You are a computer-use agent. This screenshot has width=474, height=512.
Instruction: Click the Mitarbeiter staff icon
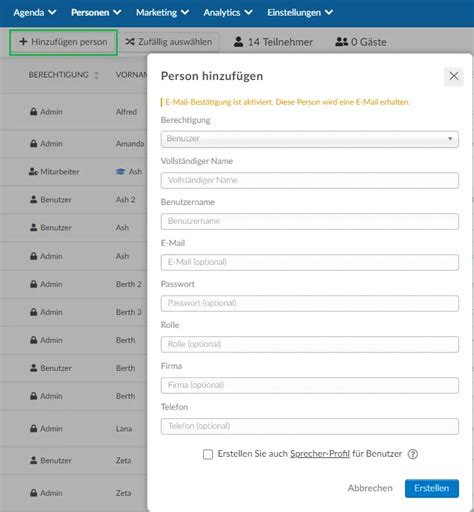[34, 172]
